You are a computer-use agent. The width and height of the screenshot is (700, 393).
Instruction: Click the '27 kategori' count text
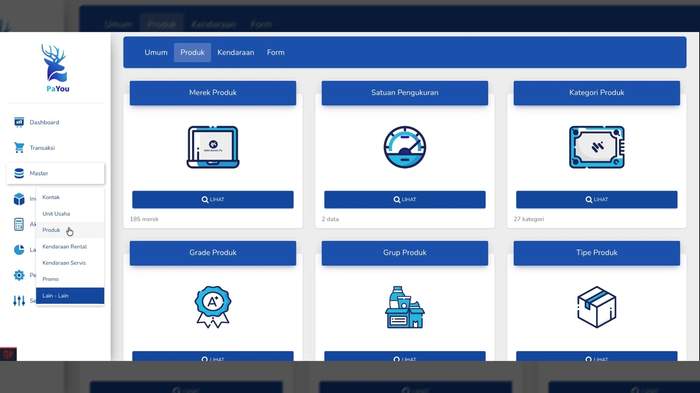pyautogui.click(x=529, y=219)
